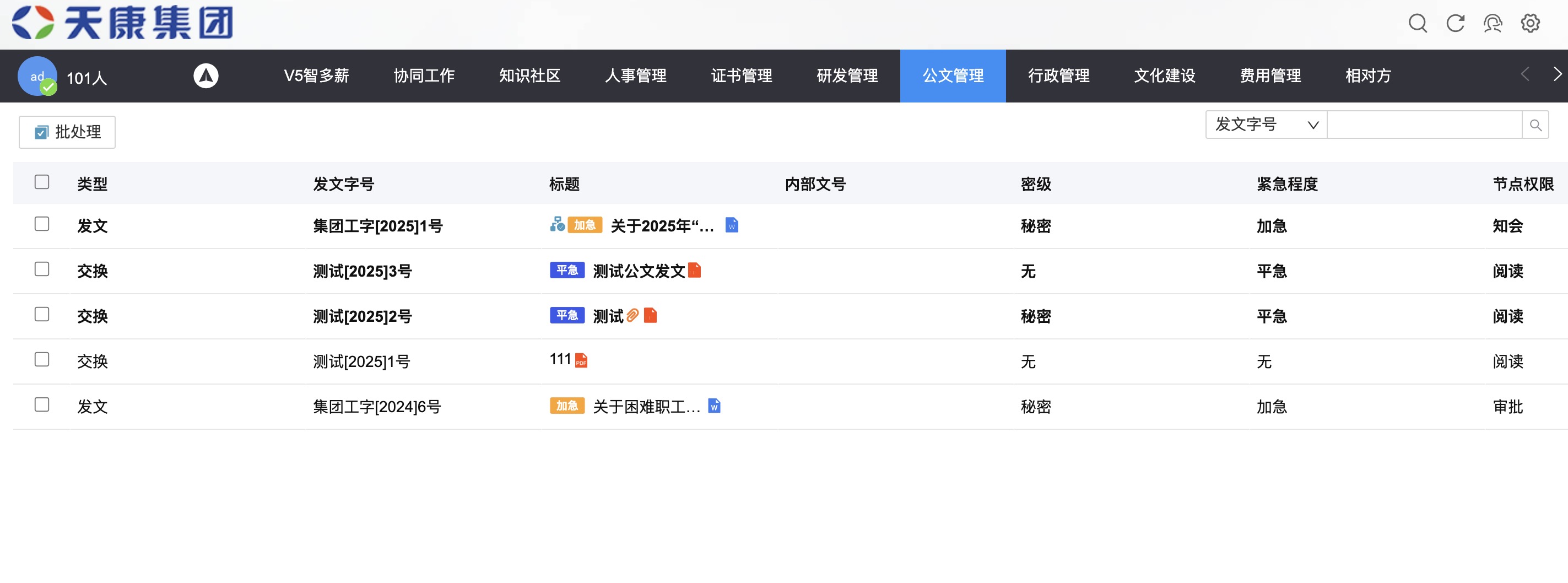Expand the 发文字号 search filter dropdown

pyautogui.click(x=1266, y=125)
